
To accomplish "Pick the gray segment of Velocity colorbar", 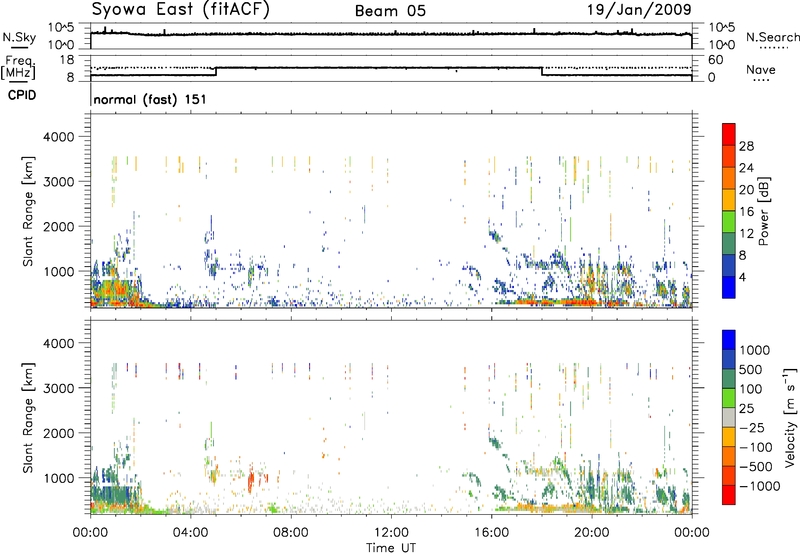I will click(729, 417).
